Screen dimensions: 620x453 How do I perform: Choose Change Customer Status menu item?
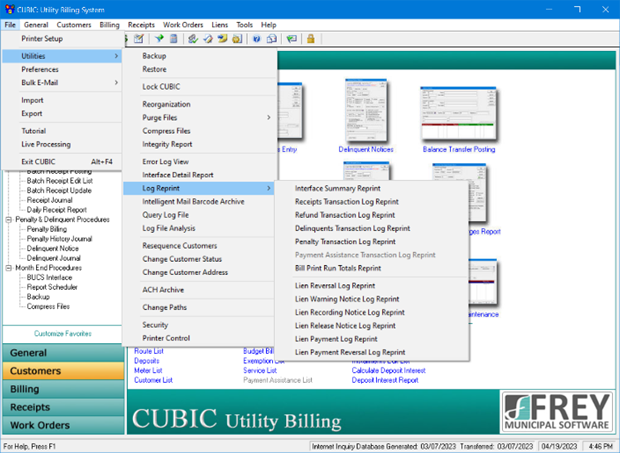pos(199,259)
